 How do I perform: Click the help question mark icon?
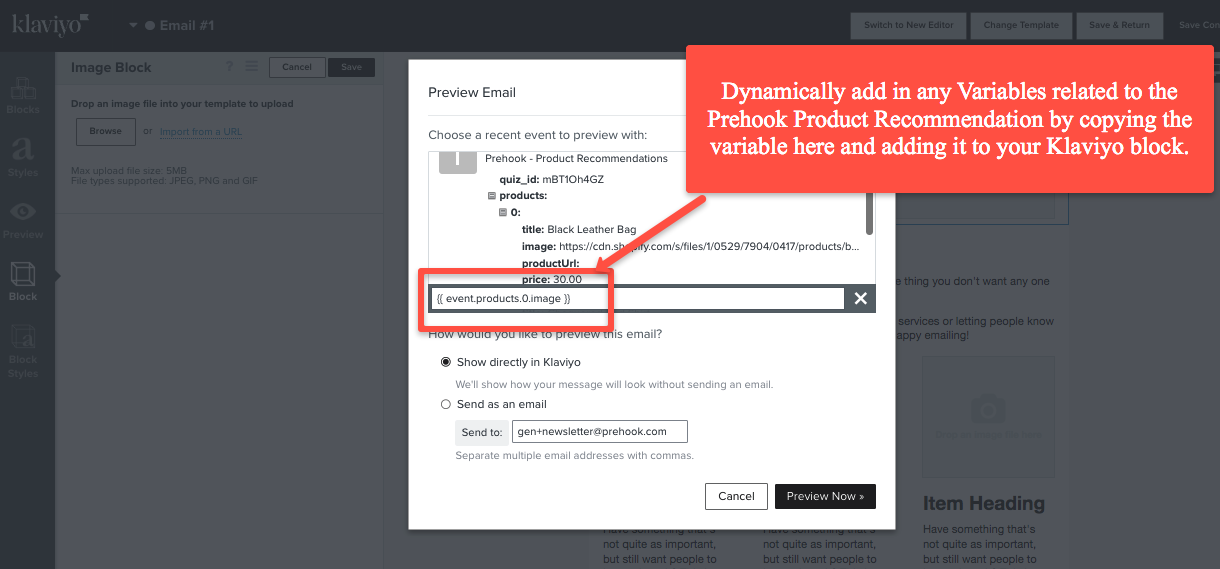click(x=229, y=67)
